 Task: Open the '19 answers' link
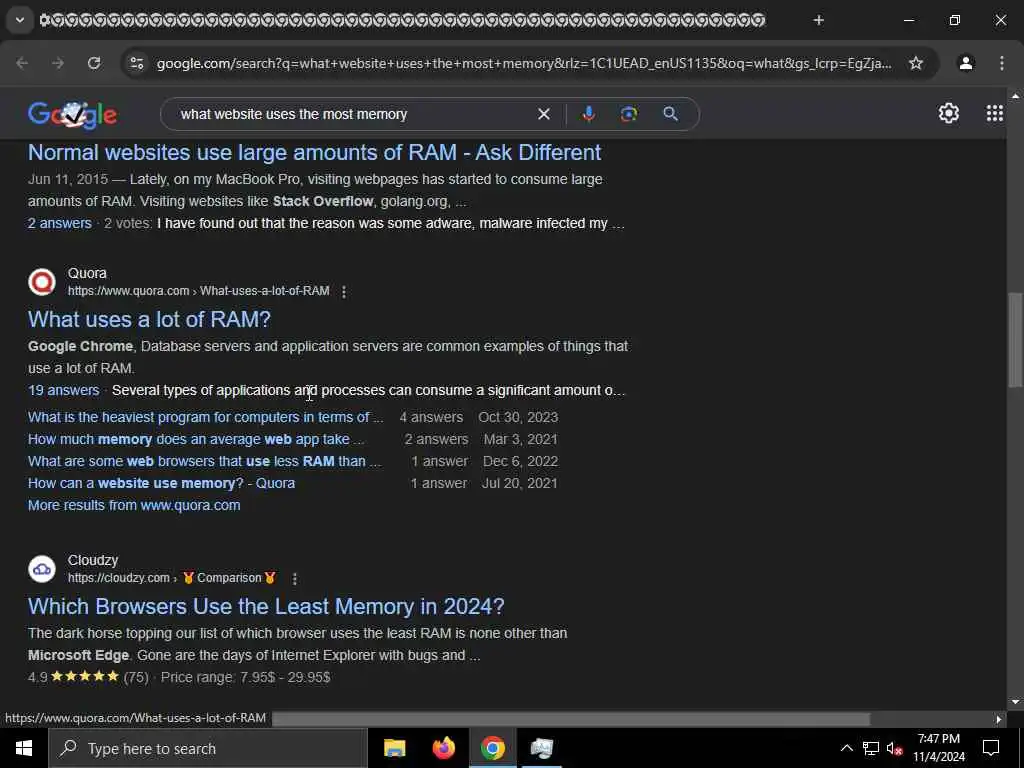(x=63, y=391)
